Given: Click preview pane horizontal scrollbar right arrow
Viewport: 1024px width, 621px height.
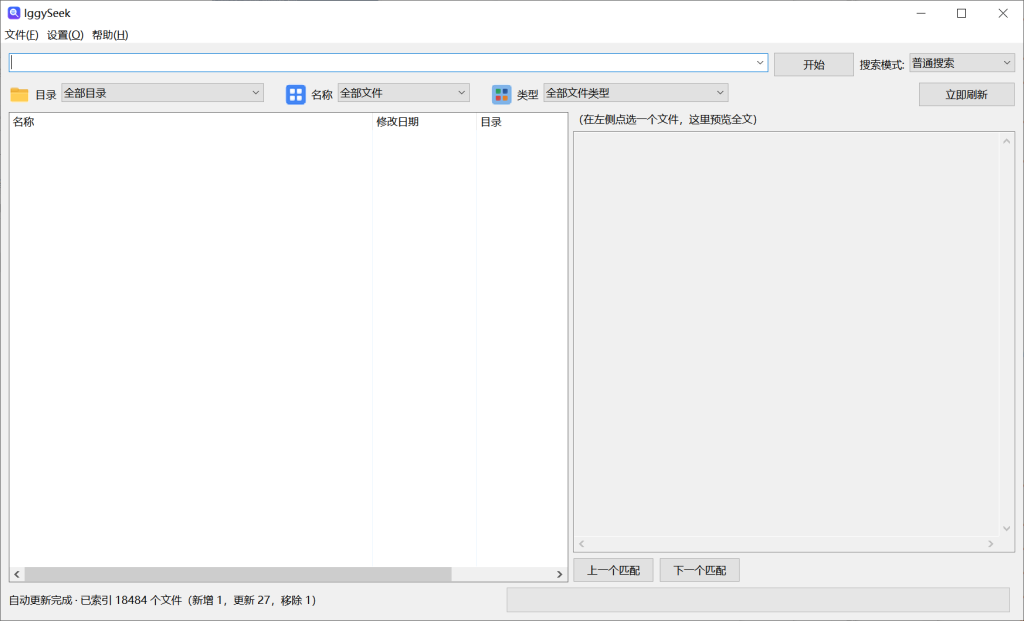Looking at the screenshot, I should (991, 543).
